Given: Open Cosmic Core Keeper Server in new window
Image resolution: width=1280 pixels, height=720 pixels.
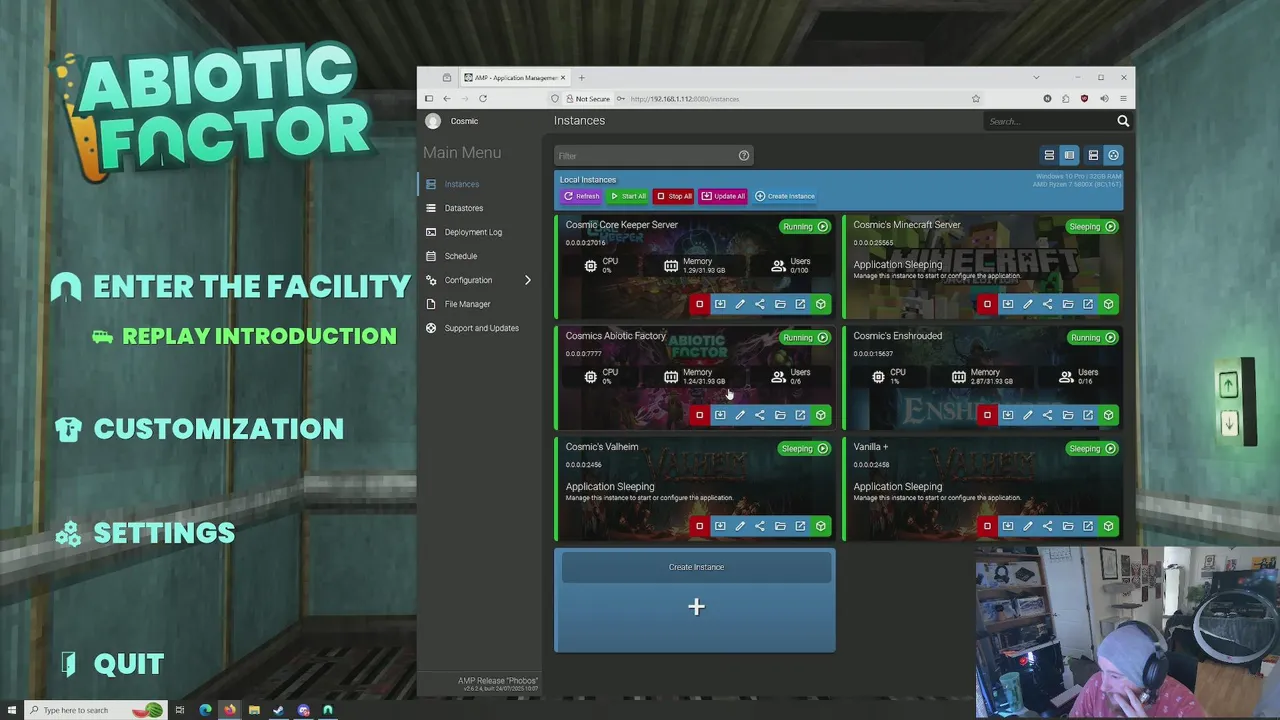Looking at the screenshot, I should pyautogui.click(x=800, y=304).
